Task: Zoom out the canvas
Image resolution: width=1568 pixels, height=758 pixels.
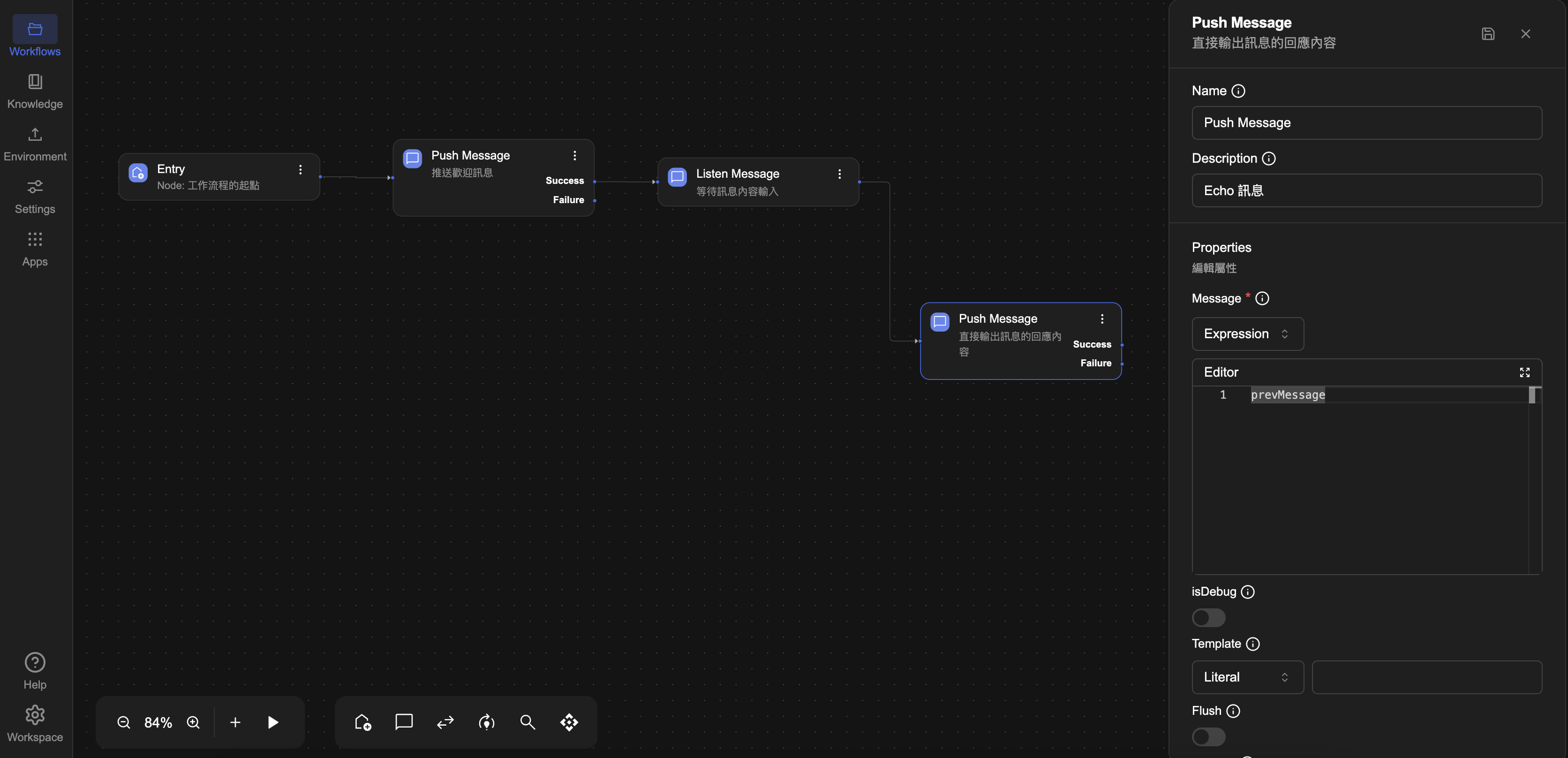Action: [x=124, y=722]
